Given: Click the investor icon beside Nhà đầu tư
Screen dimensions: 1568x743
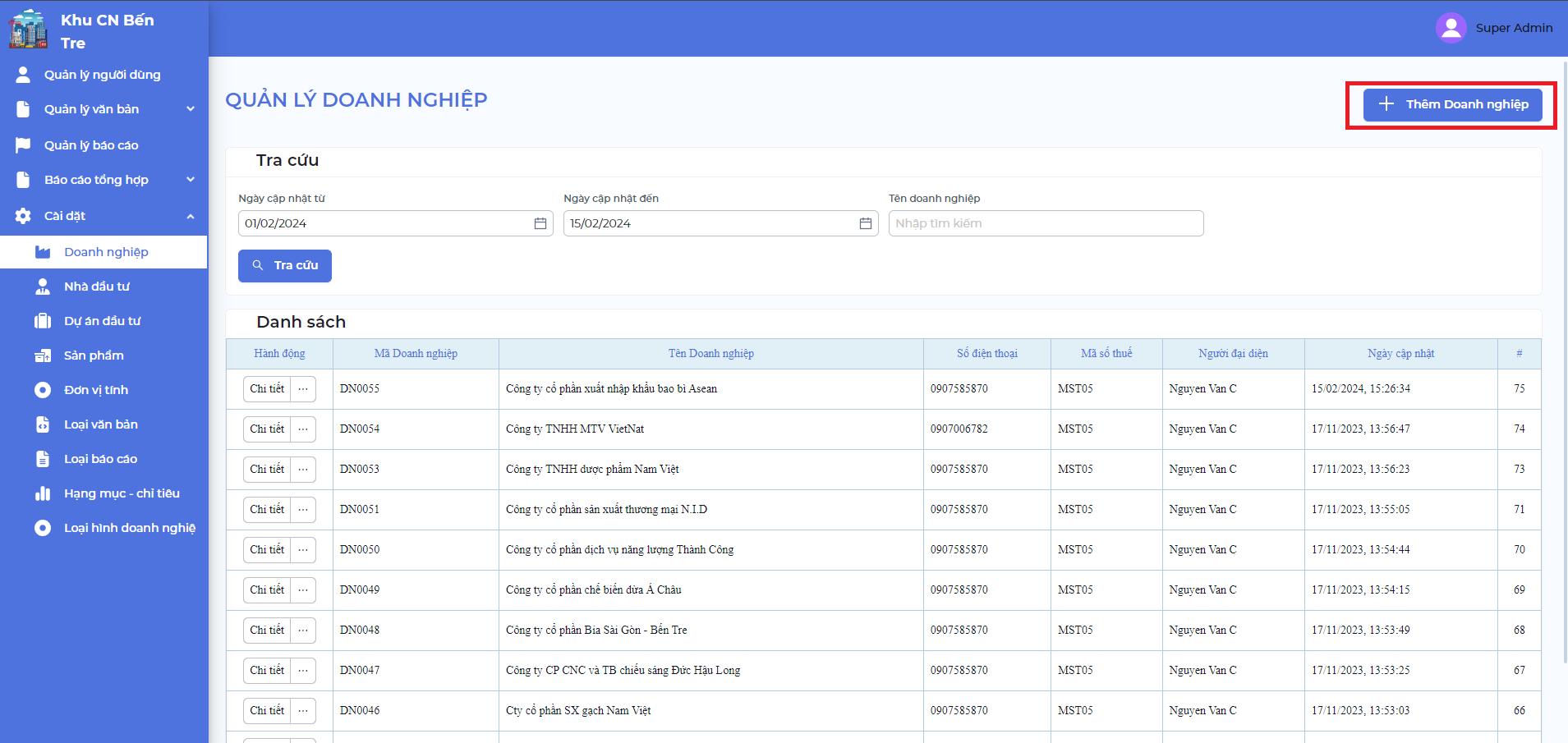Looking at the screenshot, I should click(43, 287).
